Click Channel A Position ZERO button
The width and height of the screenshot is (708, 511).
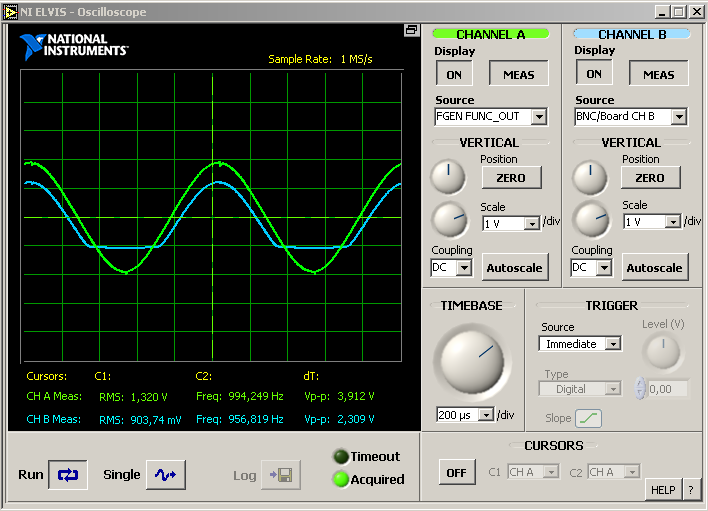[x=511, y=178]
